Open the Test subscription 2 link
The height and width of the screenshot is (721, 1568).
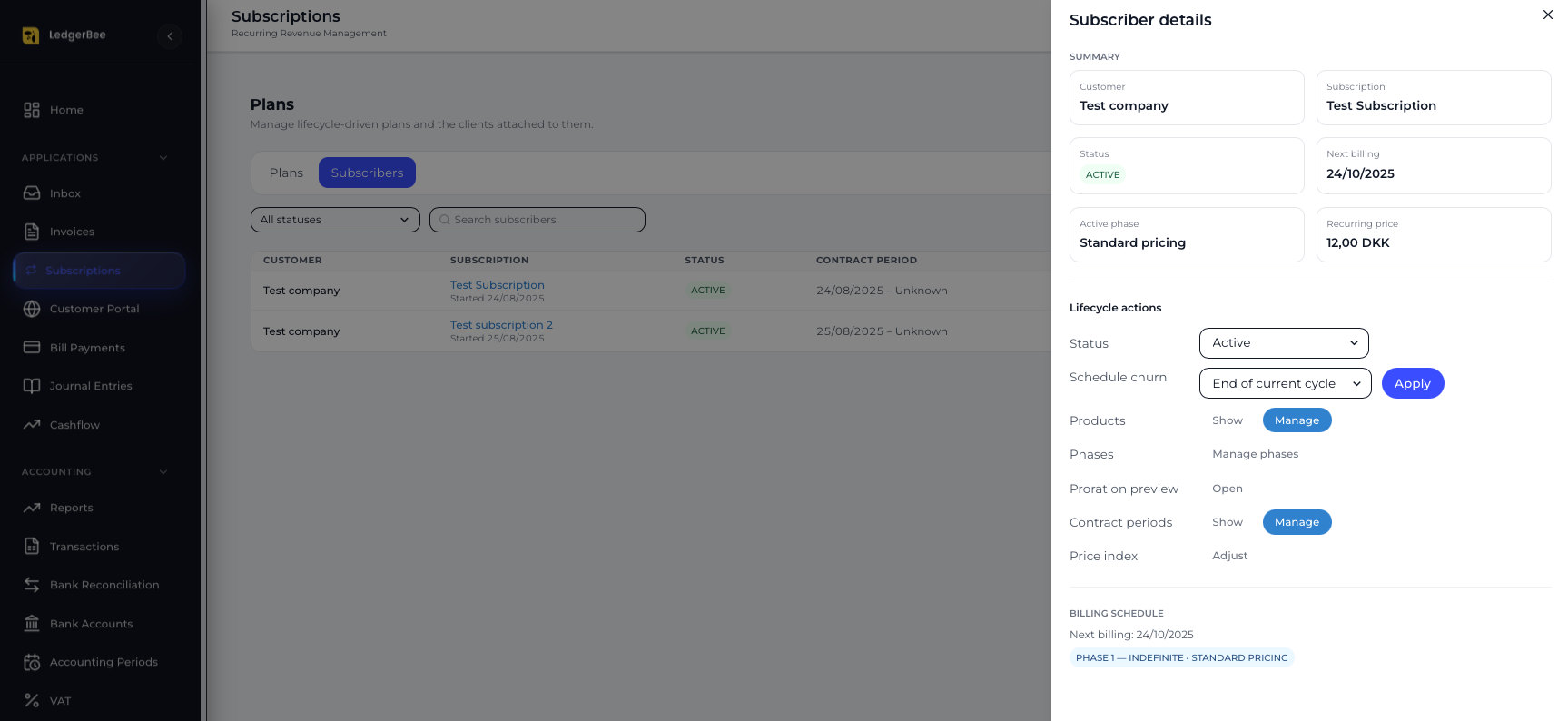(501, 325)
